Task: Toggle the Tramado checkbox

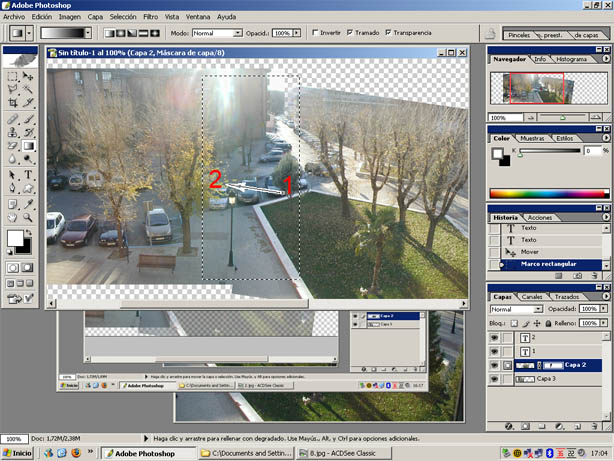Action: (350, 33)
